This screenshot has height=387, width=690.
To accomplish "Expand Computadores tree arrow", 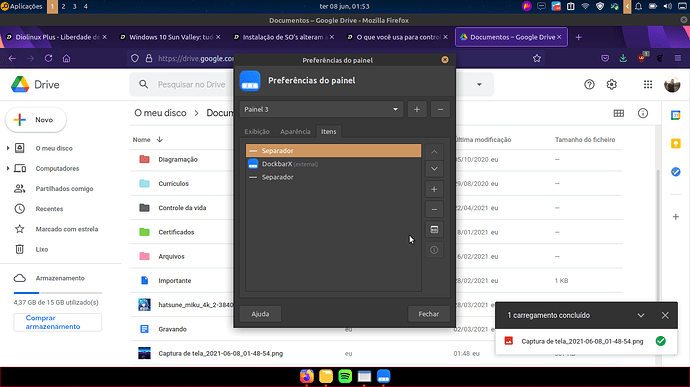I will 8,168.
